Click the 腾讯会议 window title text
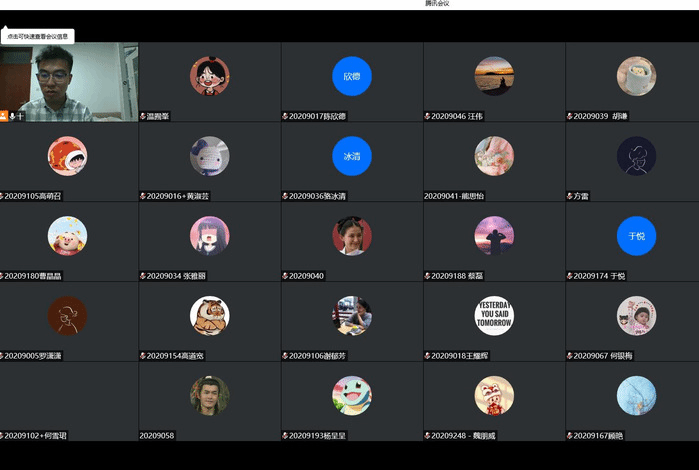 437,4
